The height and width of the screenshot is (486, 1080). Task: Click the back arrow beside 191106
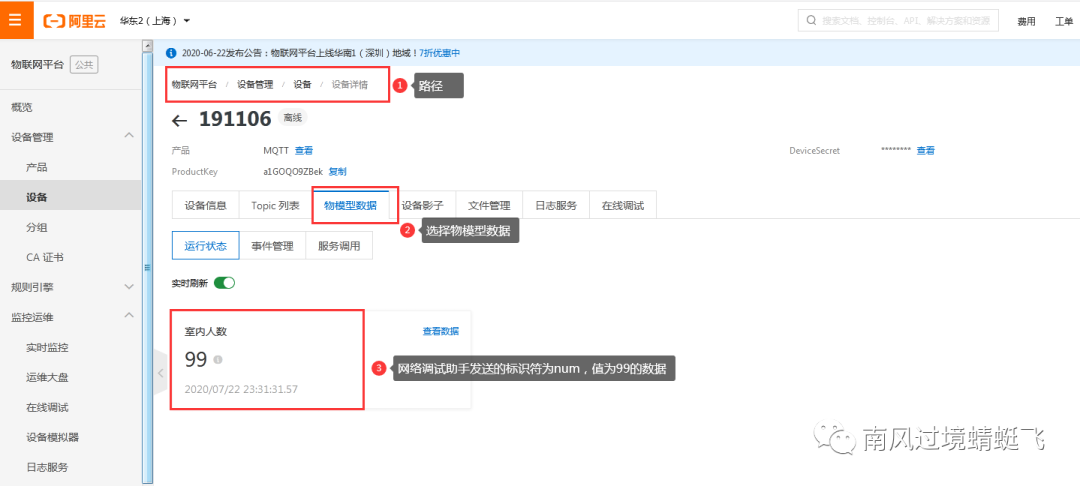pyautogui.click(x=179, y=120)
